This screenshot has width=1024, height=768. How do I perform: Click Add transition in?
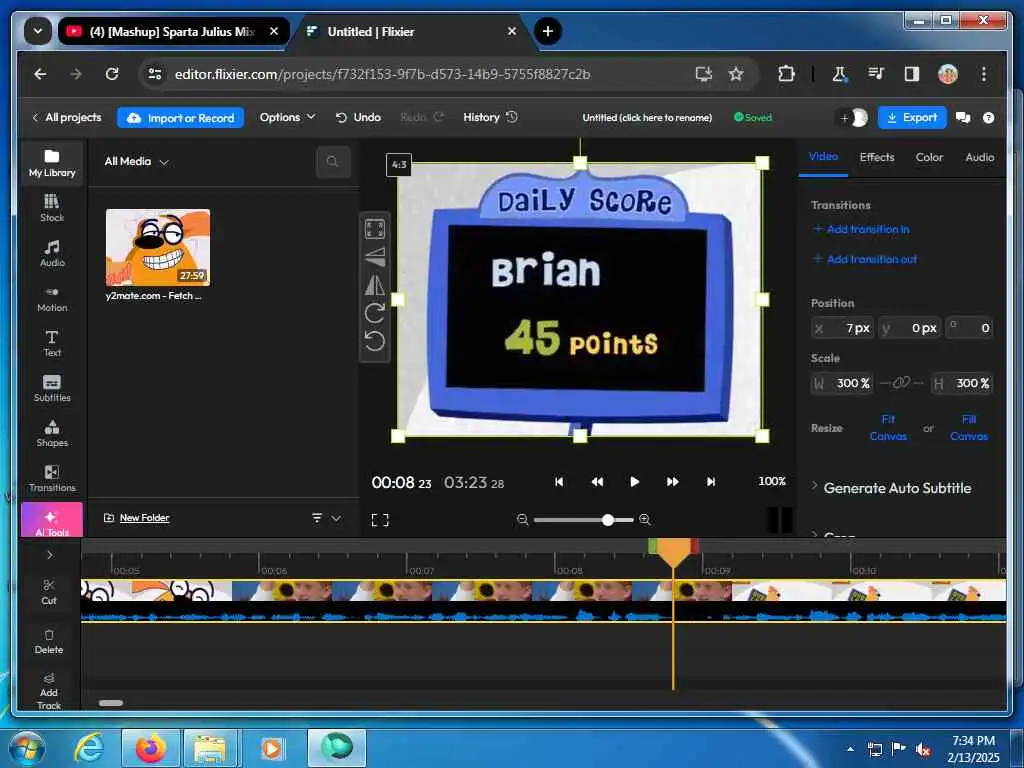pos(861,229)
